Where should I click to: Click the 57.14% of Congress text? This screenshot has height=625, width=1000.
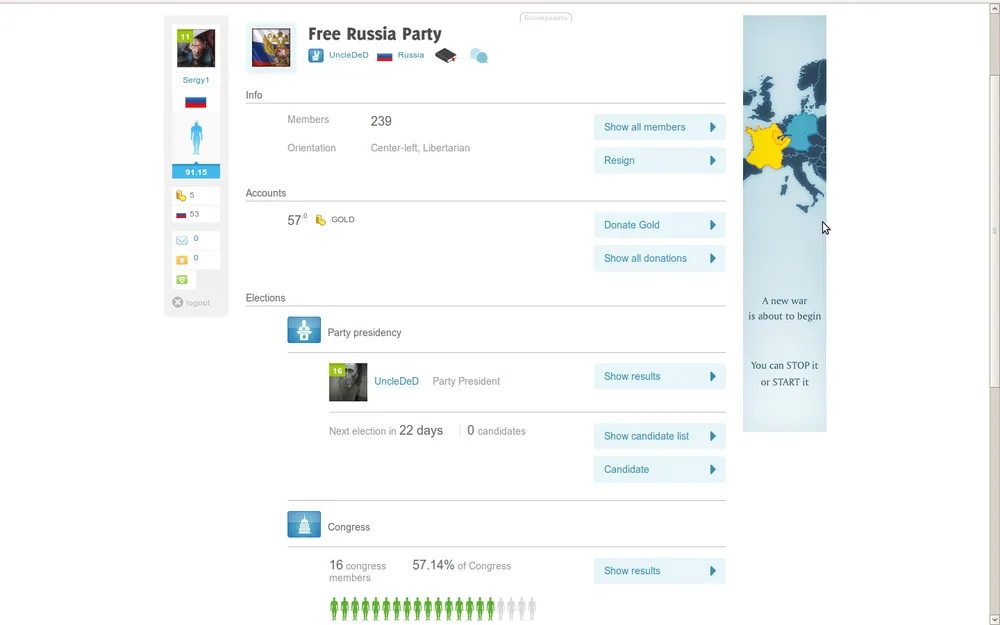pyautogui.click(x=462, y=565)
